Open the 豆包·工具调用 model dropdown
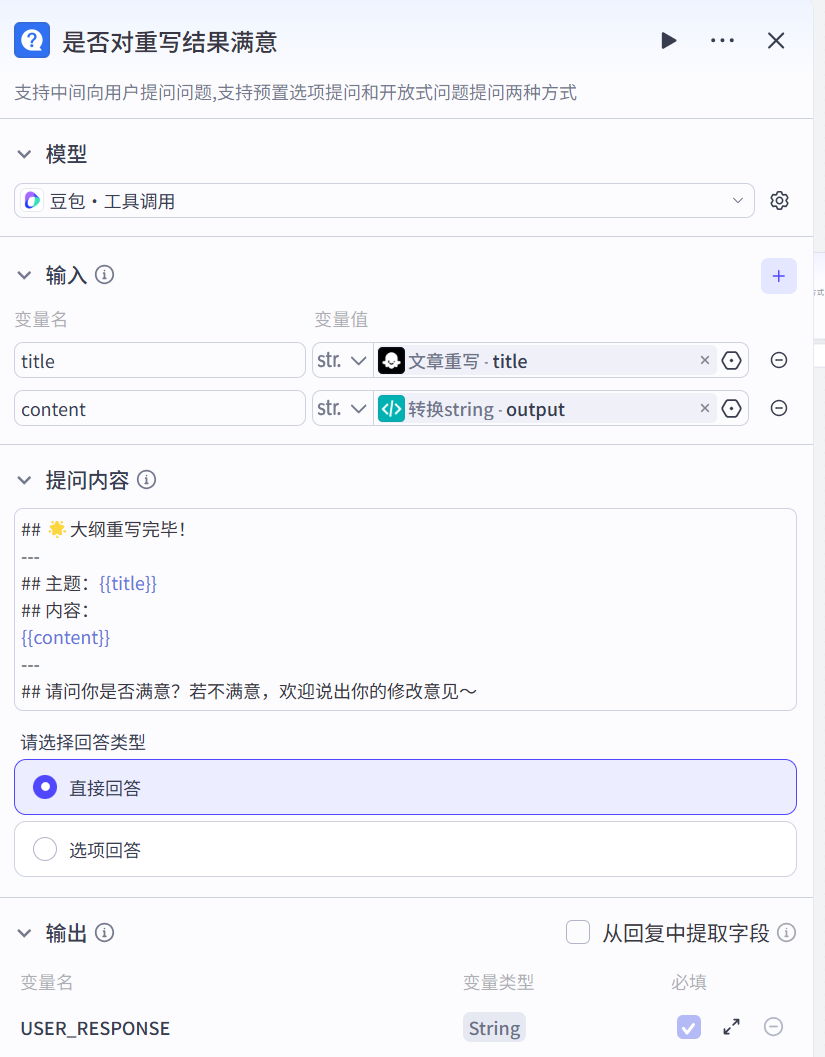Screen dimensions: 825x1057 pos(384,201)
